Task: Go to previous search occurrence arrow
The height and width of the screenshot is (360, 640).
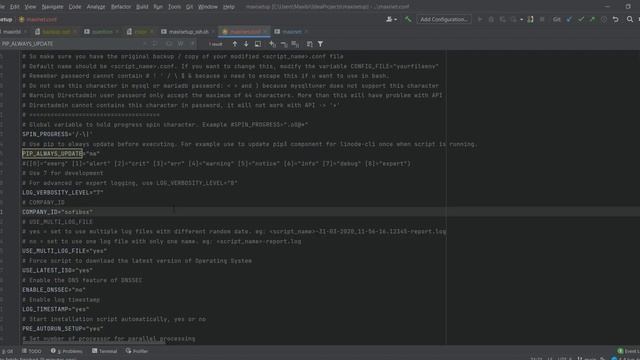Action: point(235,44)
